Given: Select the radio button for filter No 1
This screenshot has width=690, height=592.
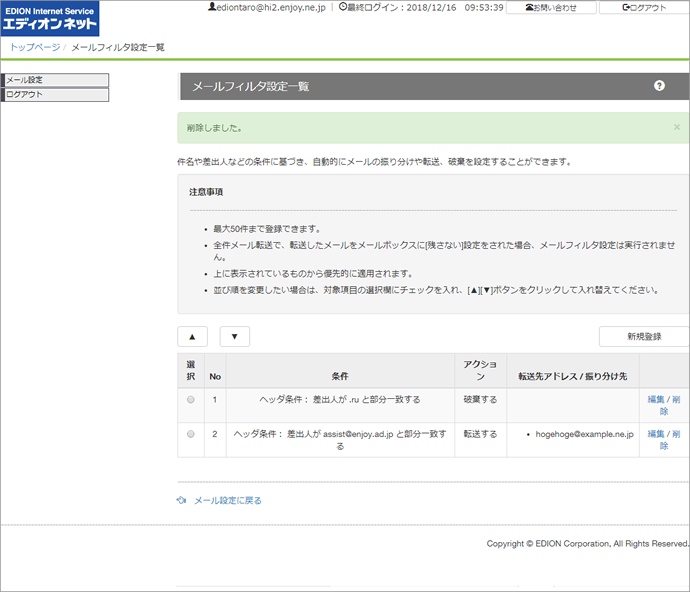Looking at the screenshot, I should [x=191, y=400].
